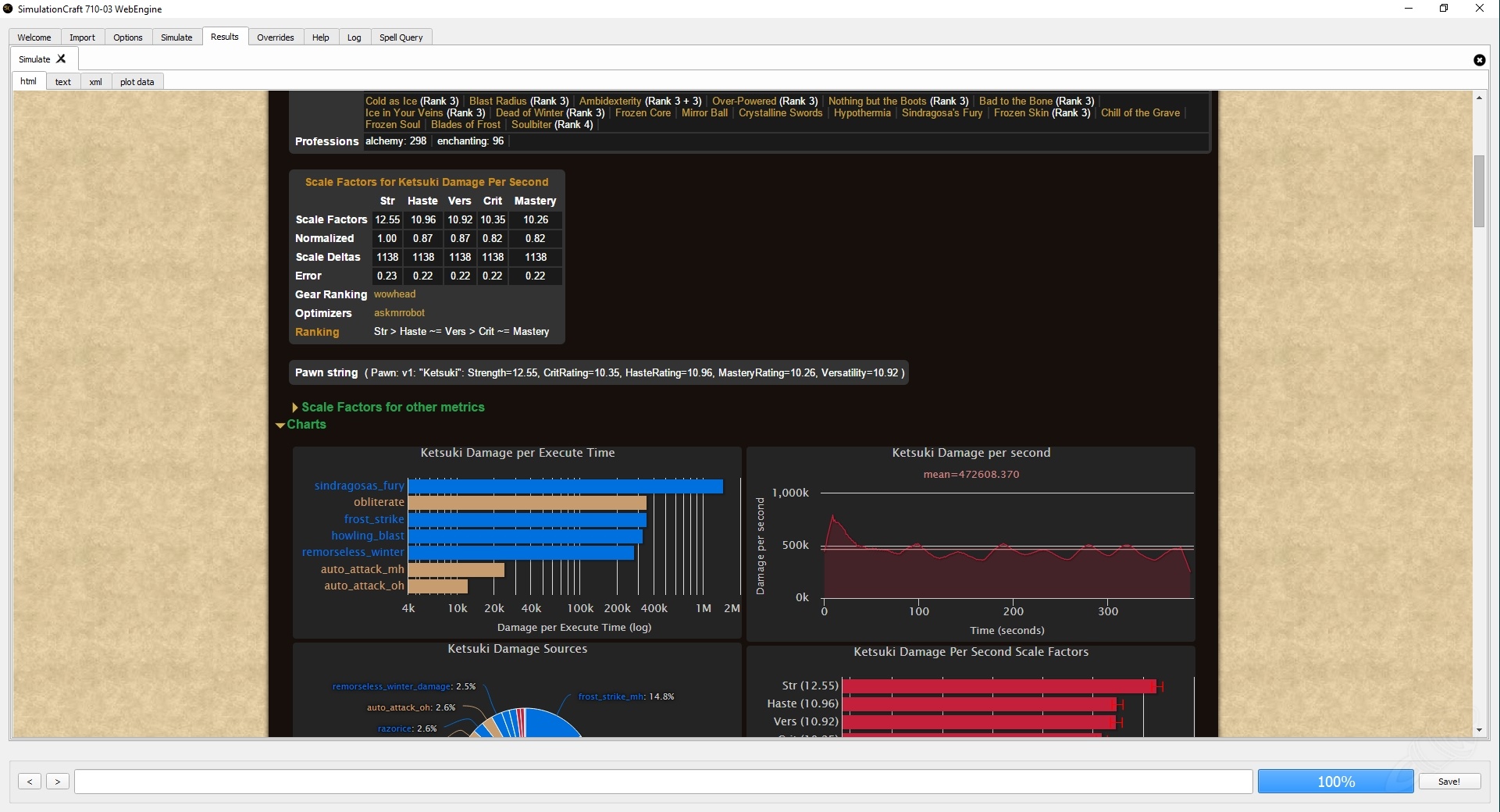Open the askmrrobot optimizer link
Viewport: 1500px width, 812px height.
pos(399,313)
